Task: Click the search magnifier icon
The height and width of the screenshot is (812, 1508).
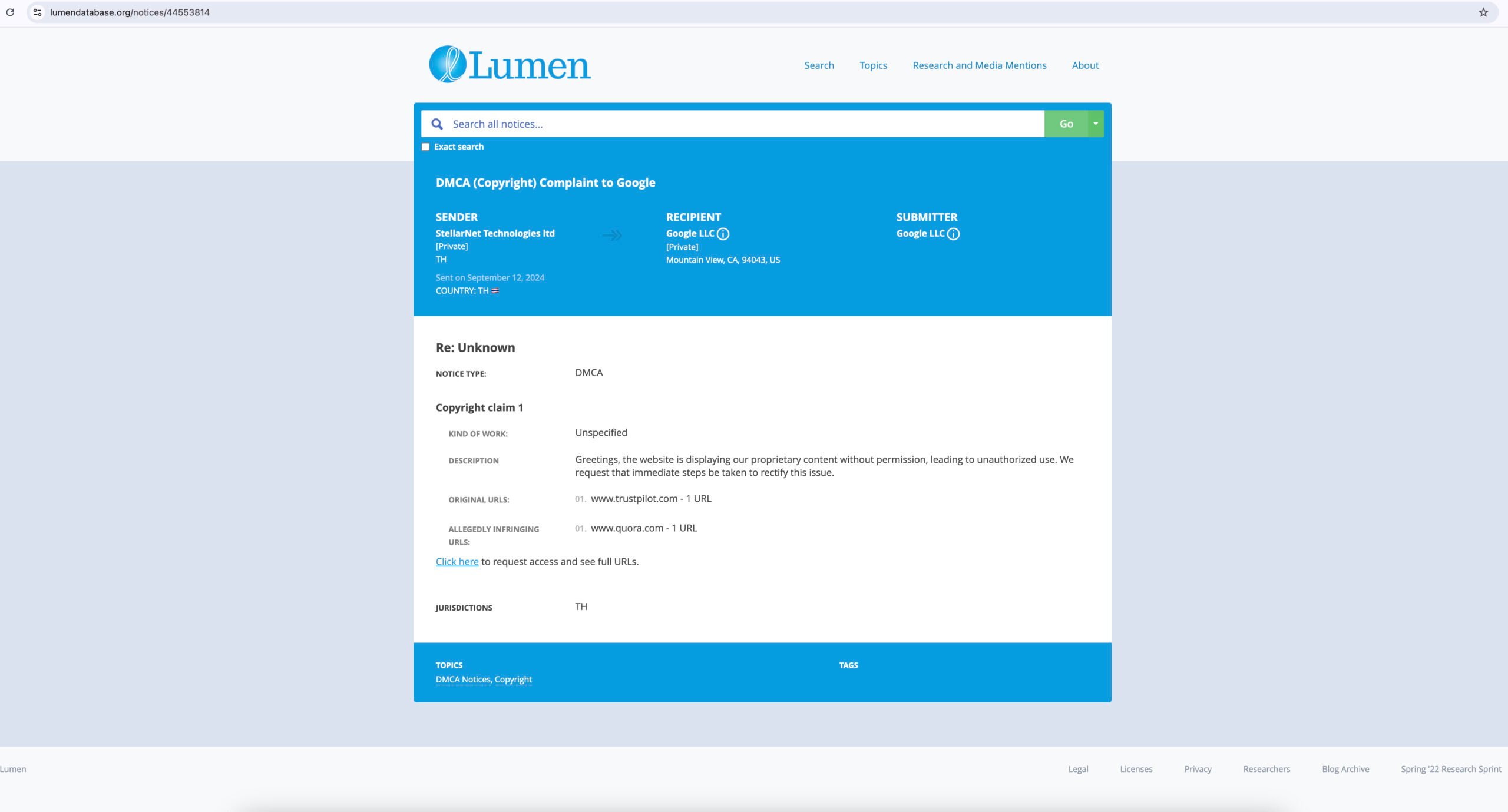Action: tap(437, 123)
